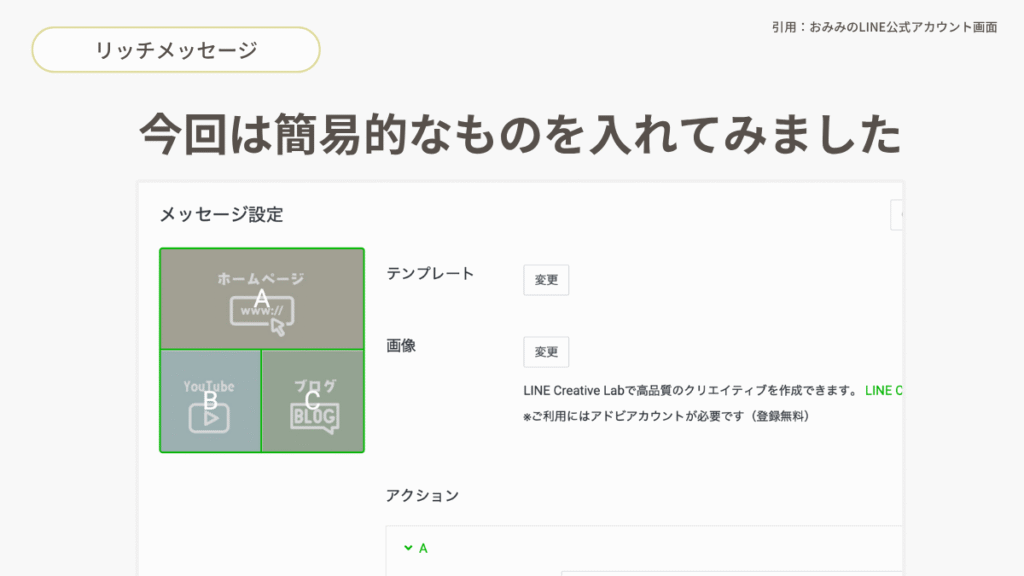Select the white letter B region marker
The width and height of the screenshot is (1024, 576).
point(211,400)
